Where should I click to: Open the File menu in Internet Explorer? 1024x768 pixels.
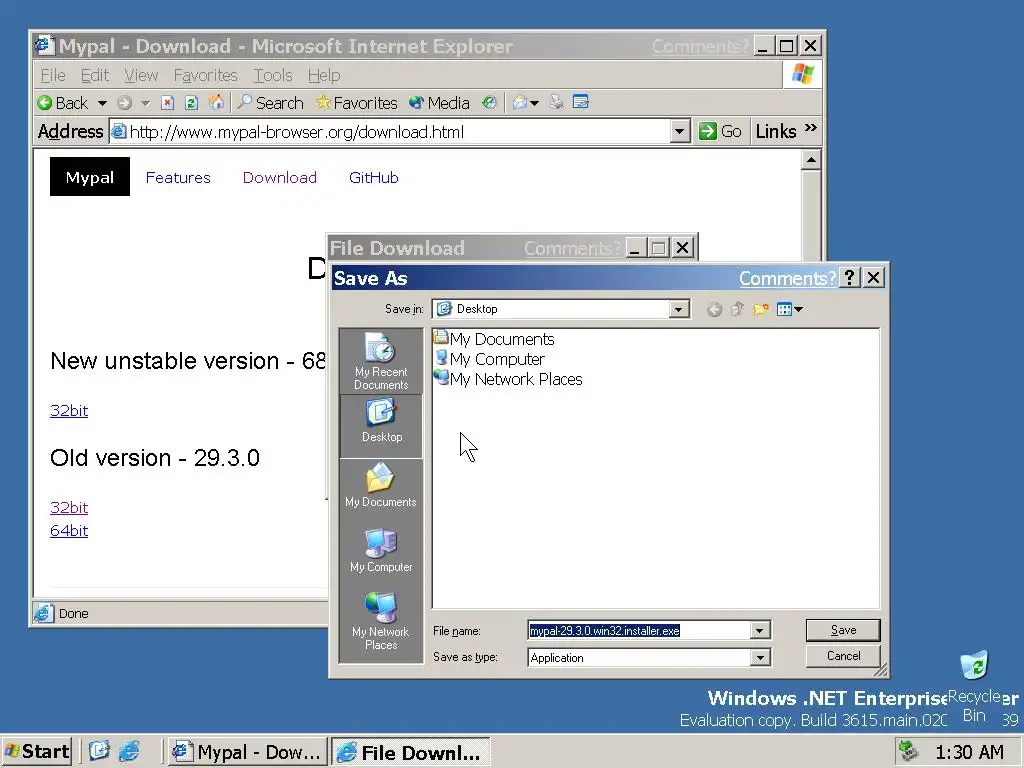(53, 76)
